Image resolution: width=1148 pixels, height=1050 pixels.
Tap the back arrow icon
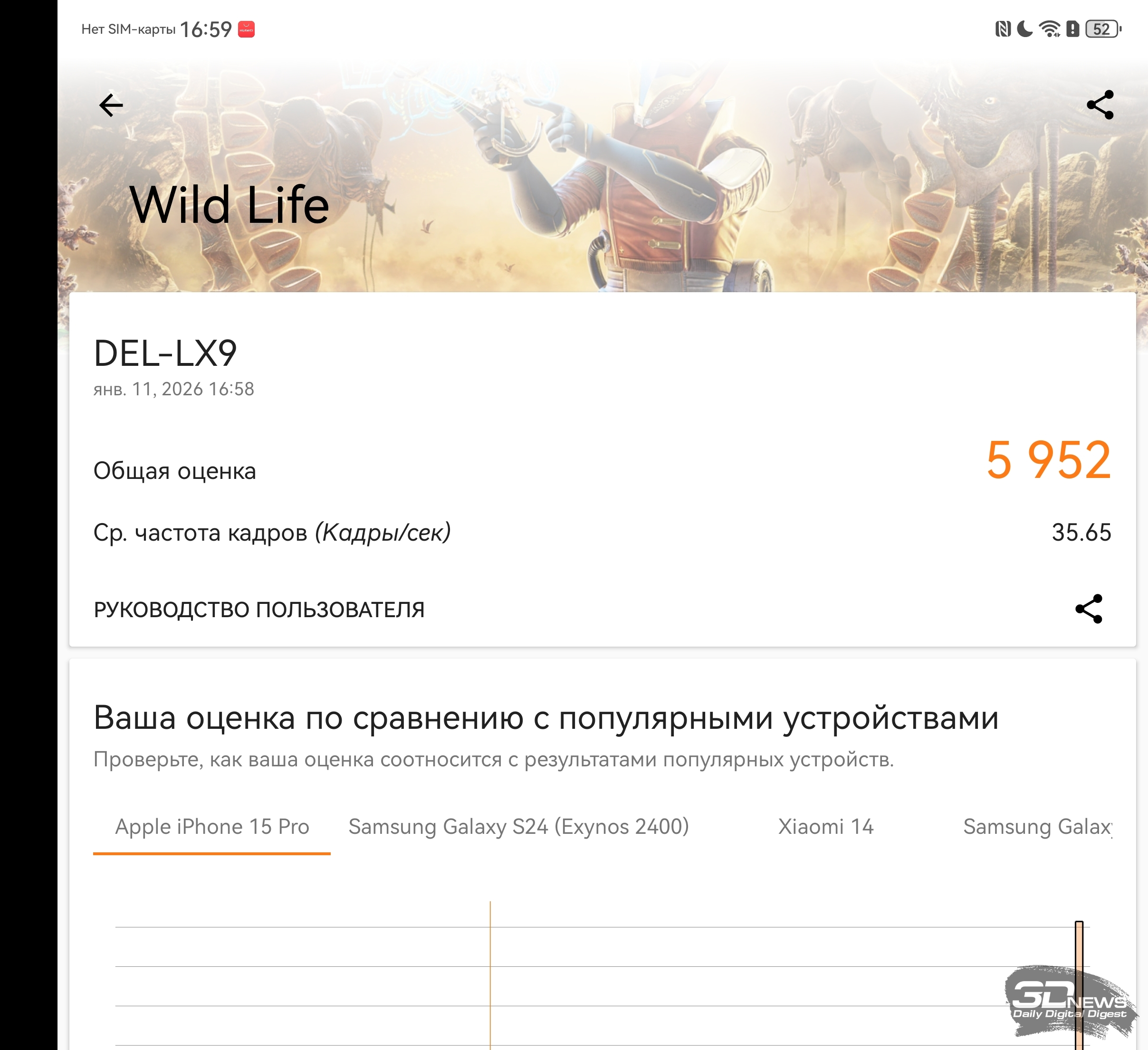(x=111, y=105)
